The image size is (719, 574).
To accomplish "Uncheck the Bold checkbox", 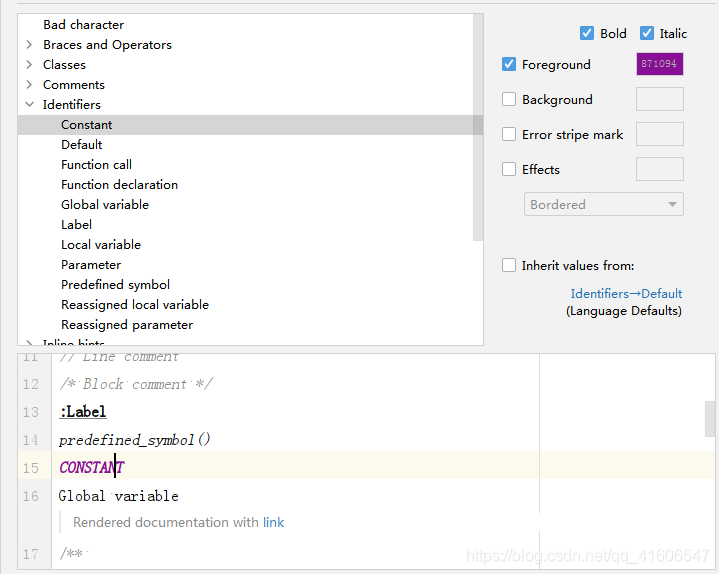I will point(586,33).
